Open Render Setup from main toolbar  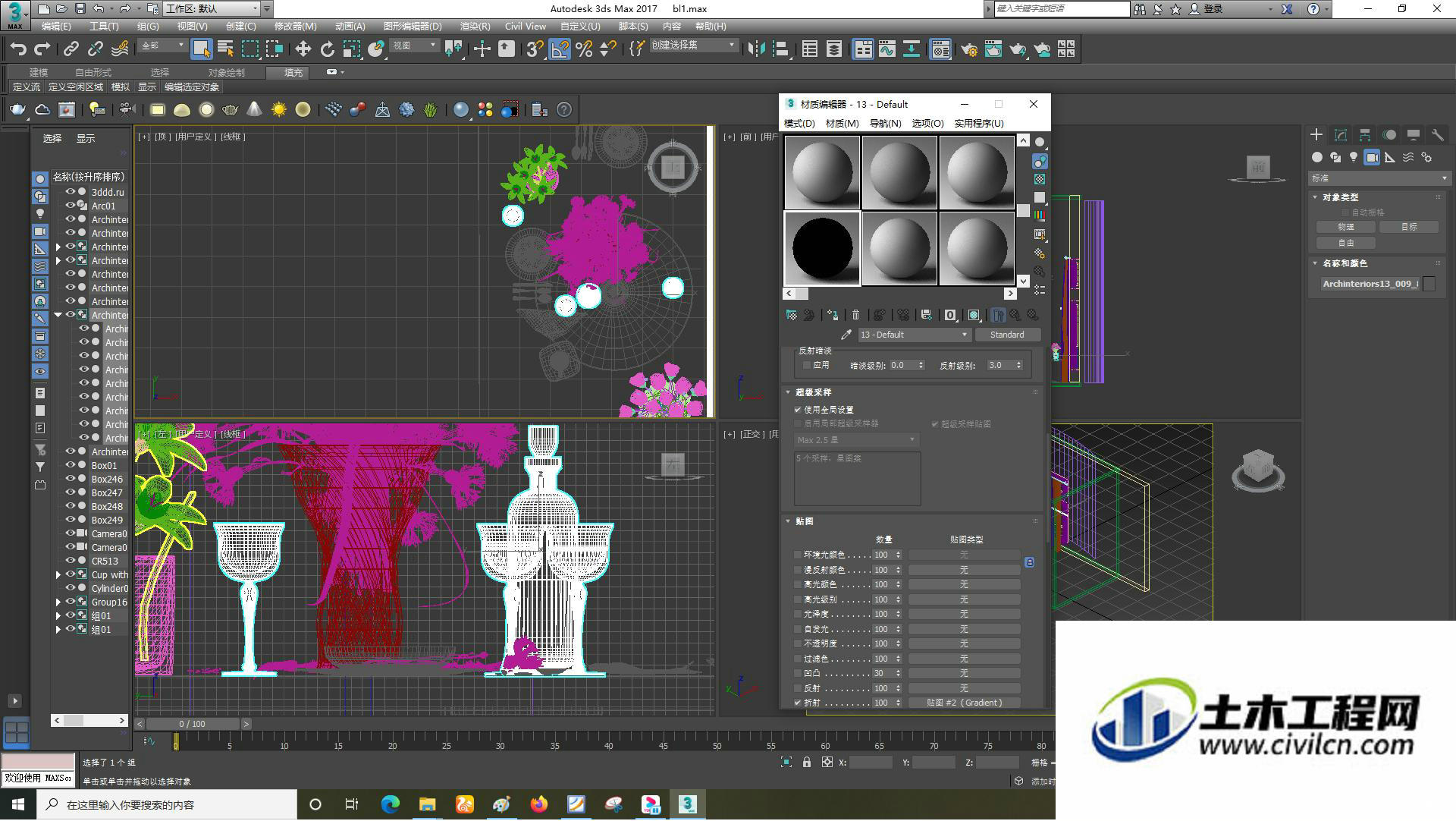pyautogui.click(x=969, y=49)
